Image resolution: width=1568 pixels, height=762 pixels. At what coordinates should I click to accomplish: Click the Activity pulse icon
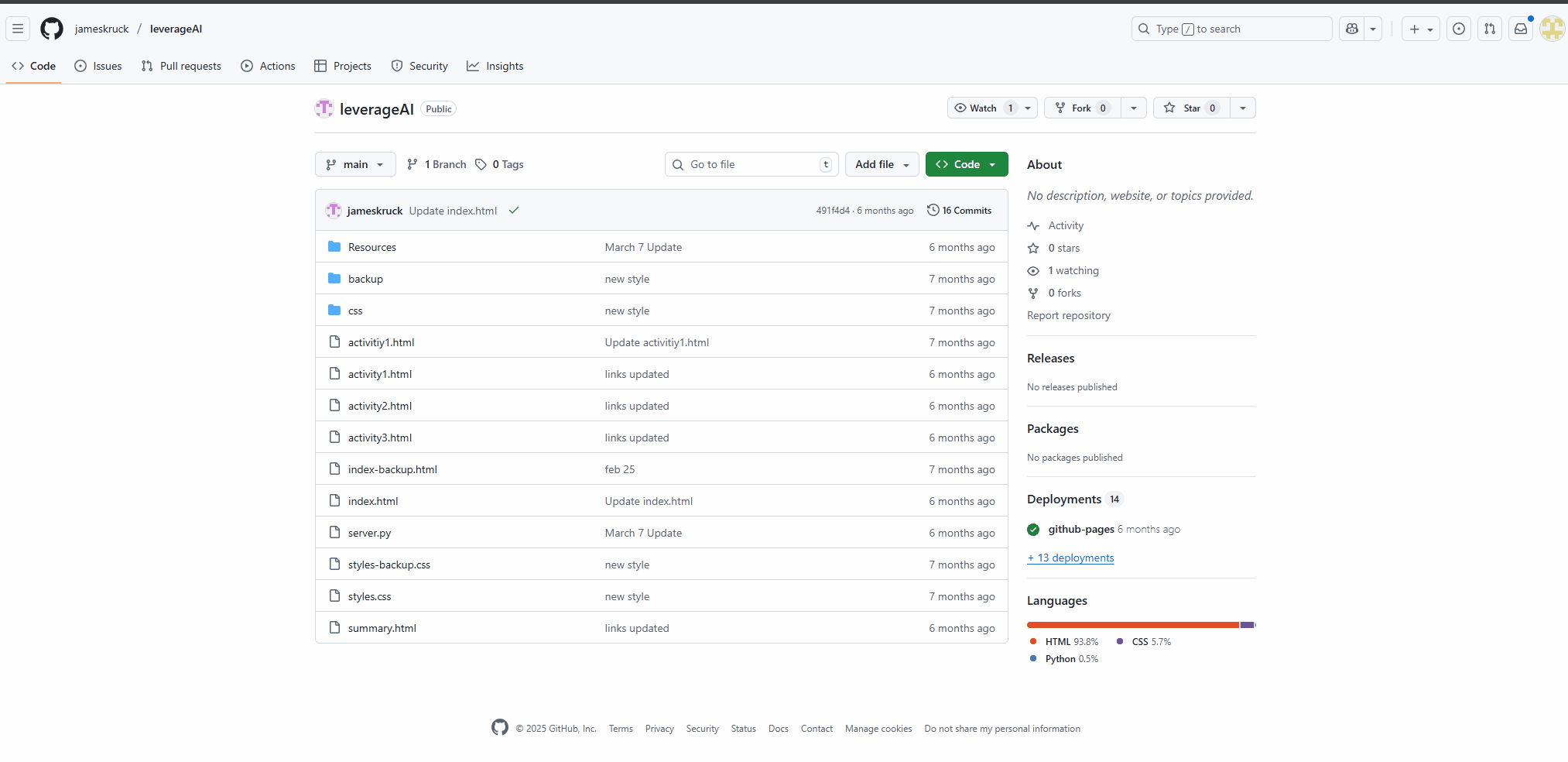click(1033, 226)
